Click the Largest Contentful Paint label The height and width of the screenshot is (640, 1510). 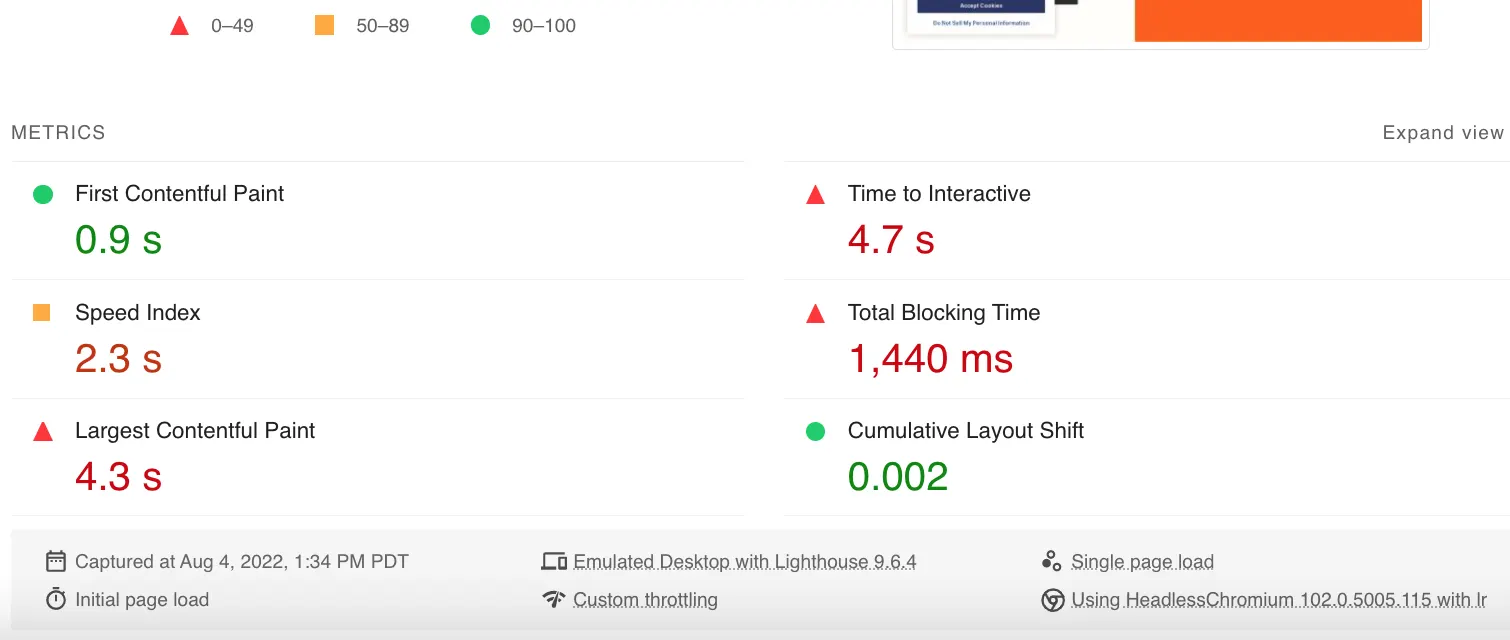click(195, 431)
